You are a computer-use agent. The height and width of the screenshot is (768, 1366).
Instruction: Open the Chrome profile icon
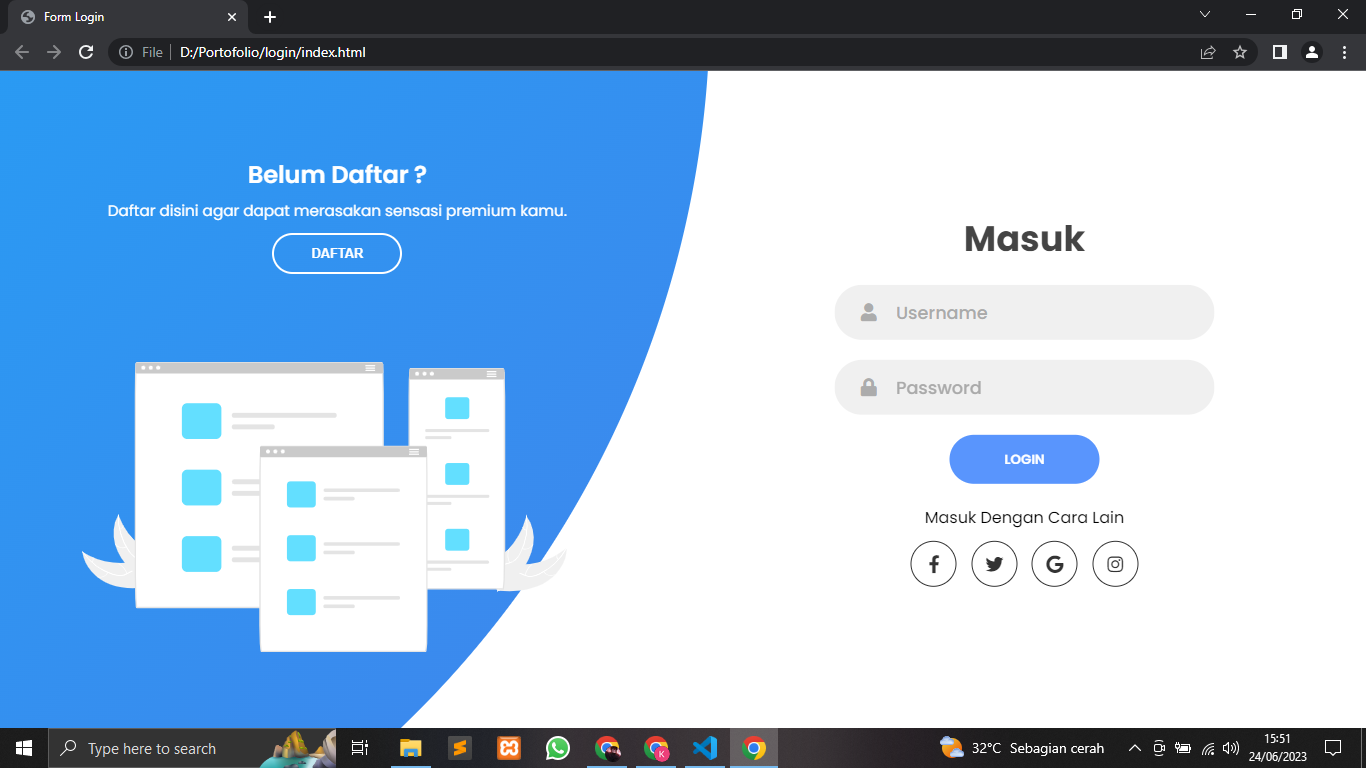coord(1312,52)
